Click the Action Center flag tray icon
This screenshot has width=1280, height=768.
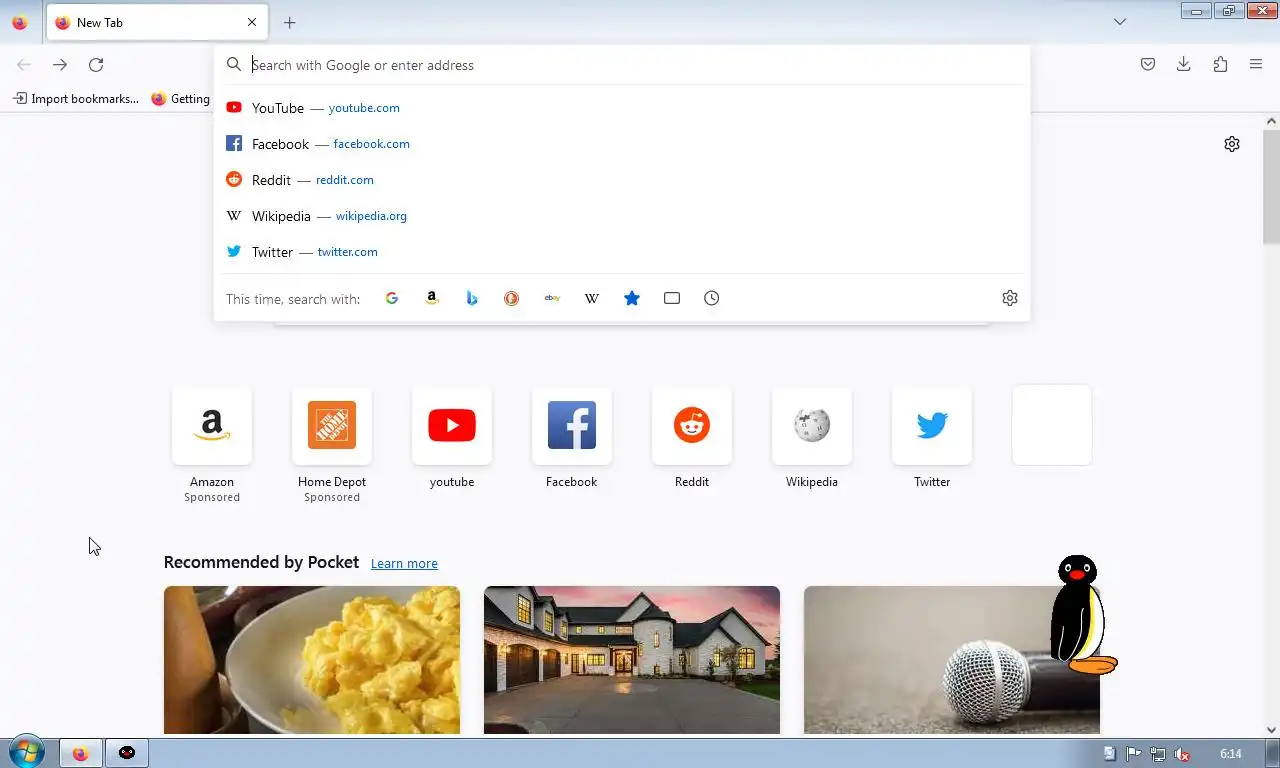pyautogui.click(x=1134, y=754)
